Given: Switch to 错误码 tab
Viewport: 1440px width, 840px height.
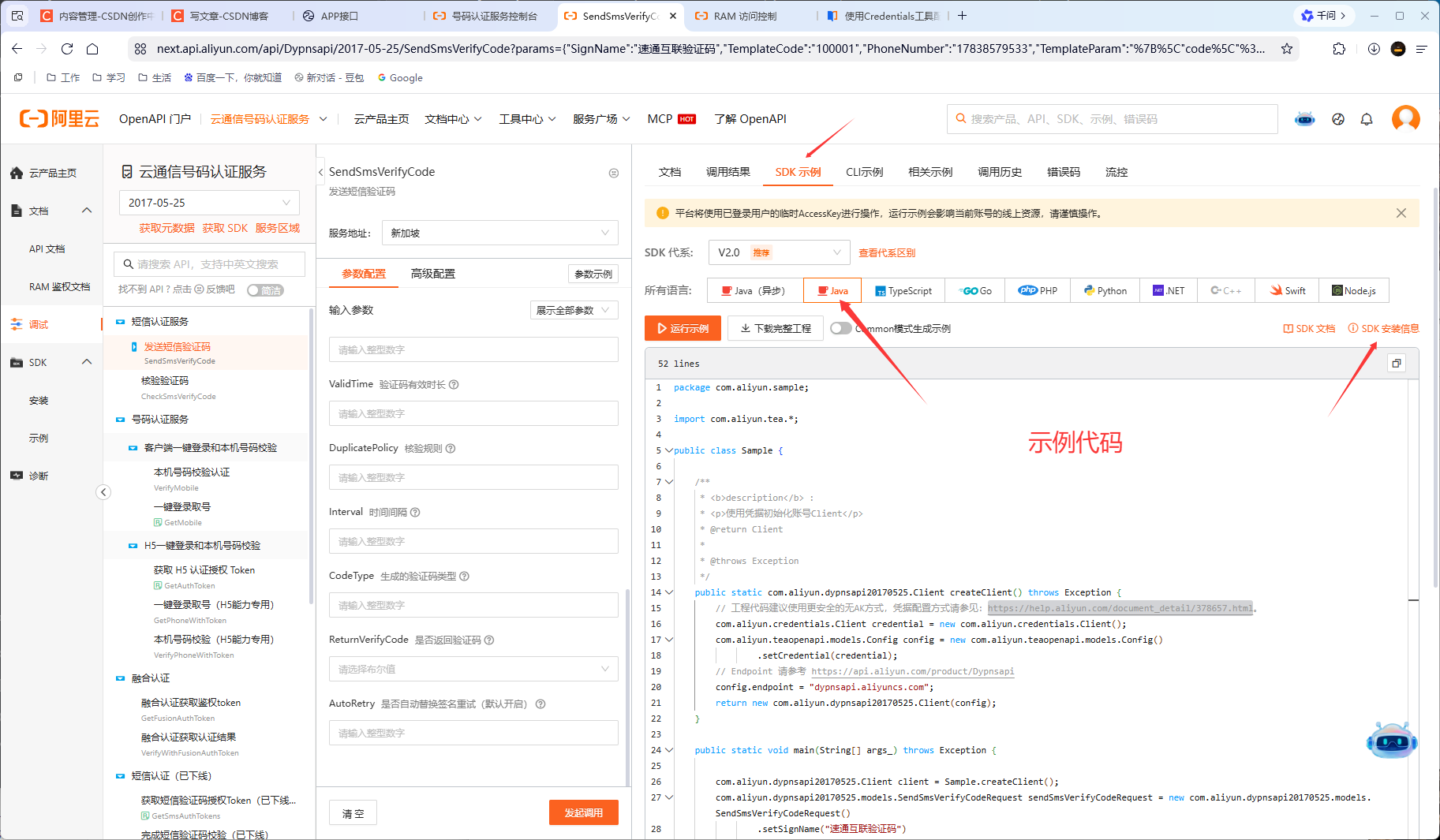Looking at the screenshot, I should (x=1064, y=172).
